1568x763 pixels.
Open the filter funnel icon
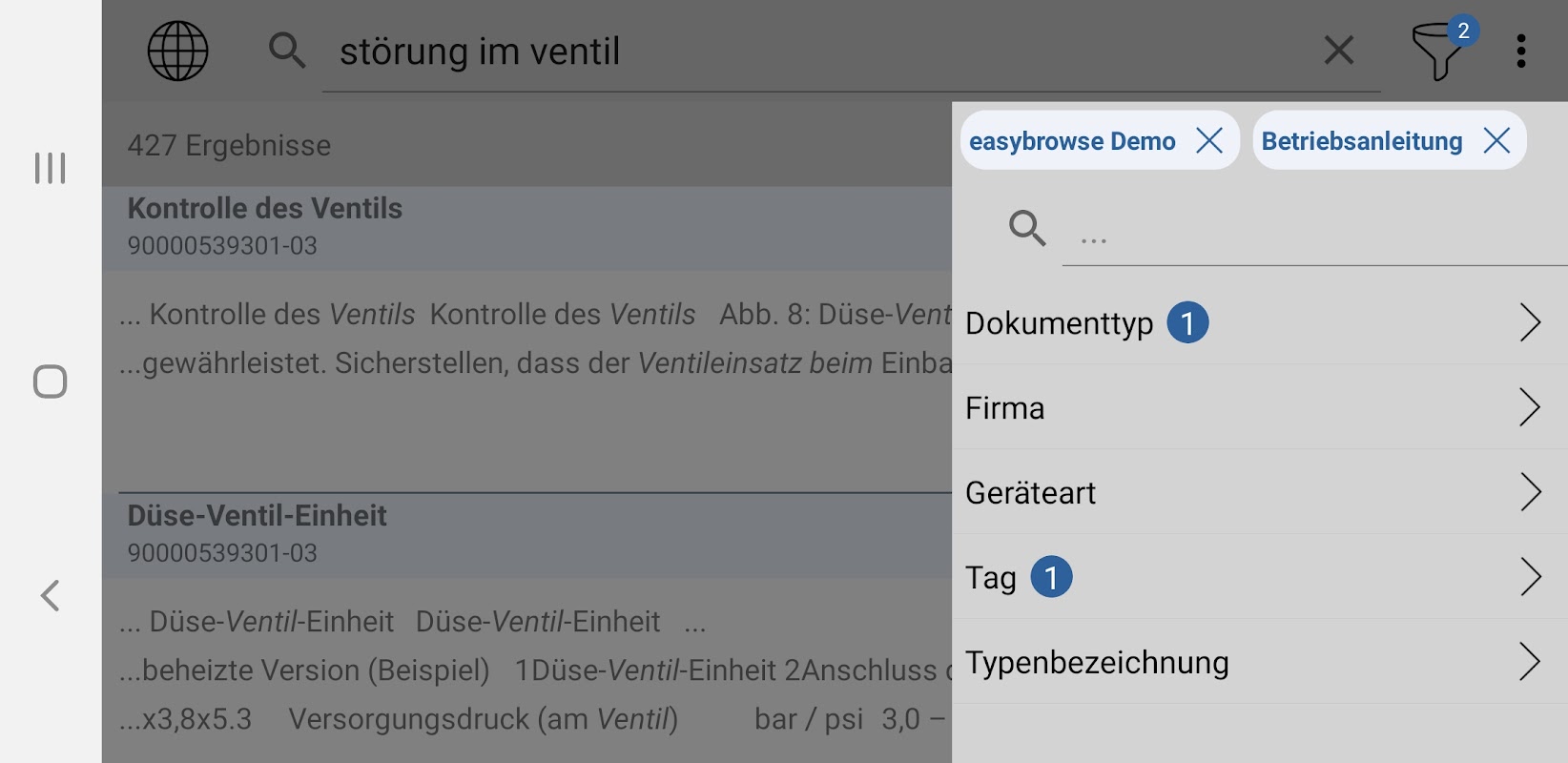(1437, 52)
